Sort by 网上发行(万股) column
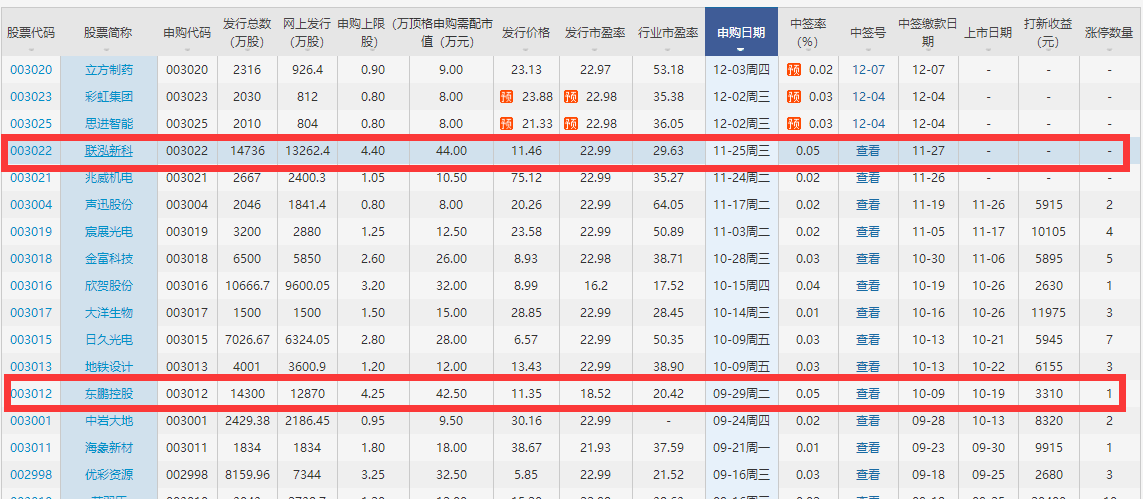The width and height of the screenshot is (1143, 499). point(305,34)
